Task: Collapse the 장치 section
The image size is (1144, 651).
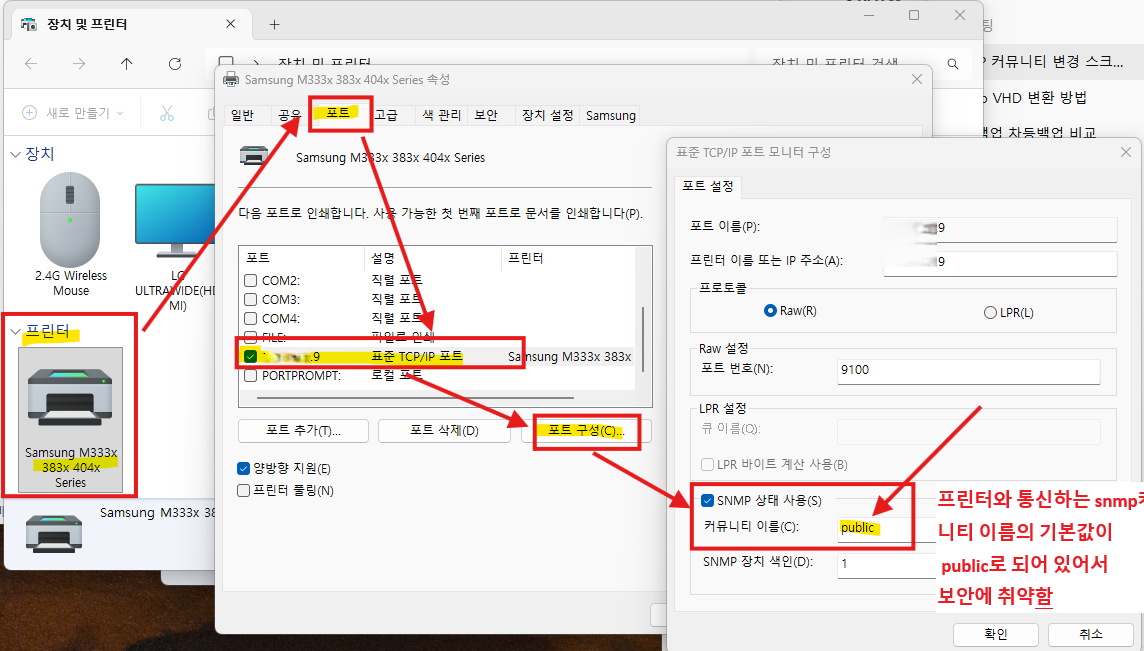Action: (x=15, y=154)
